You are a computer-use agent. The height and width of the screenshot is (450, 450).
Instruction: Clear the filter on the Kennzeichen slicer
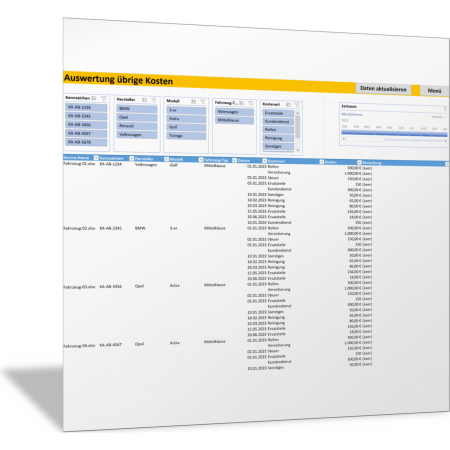pyautogui.click(x=104, y=98)
